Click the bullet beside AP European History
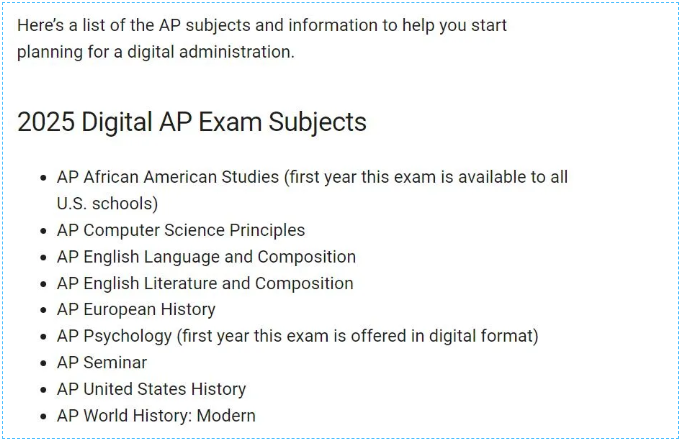 [x=43, y=310]
